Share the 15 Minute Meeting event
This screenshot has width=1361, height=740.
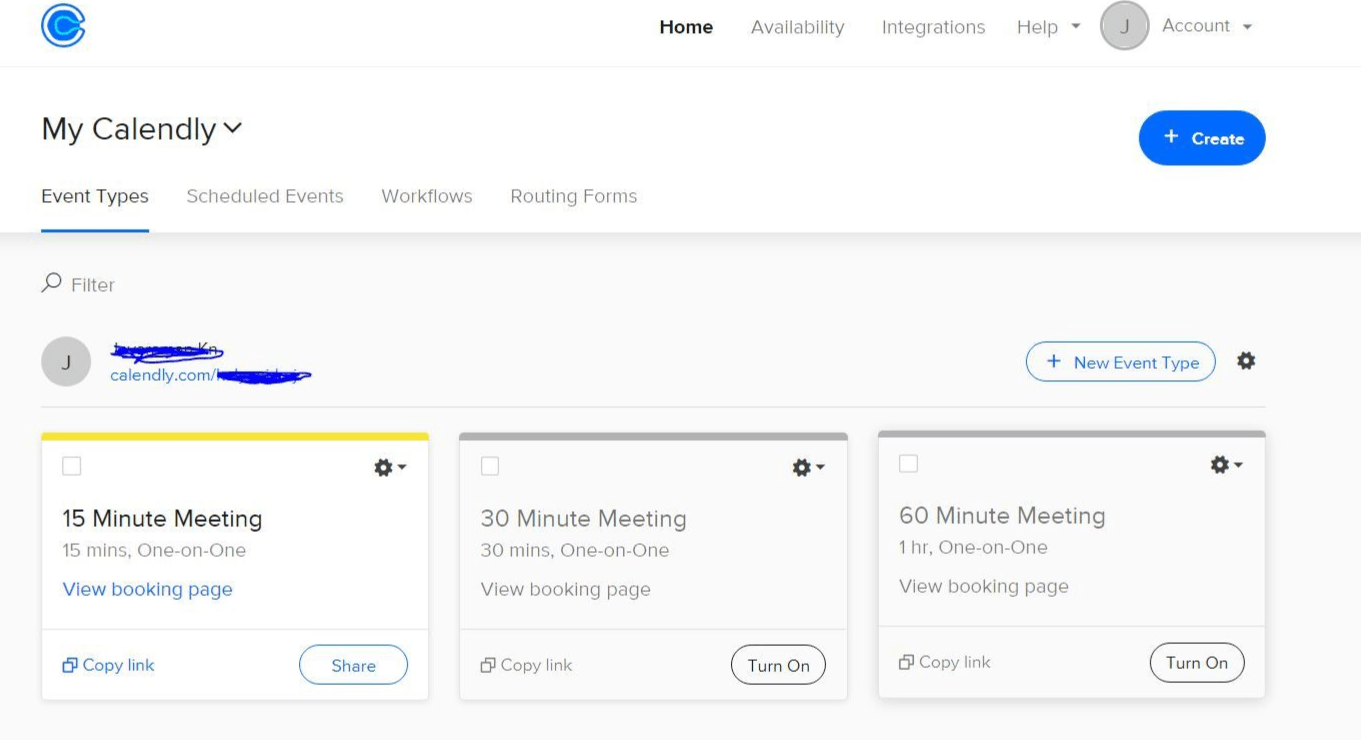coord(353,665)
